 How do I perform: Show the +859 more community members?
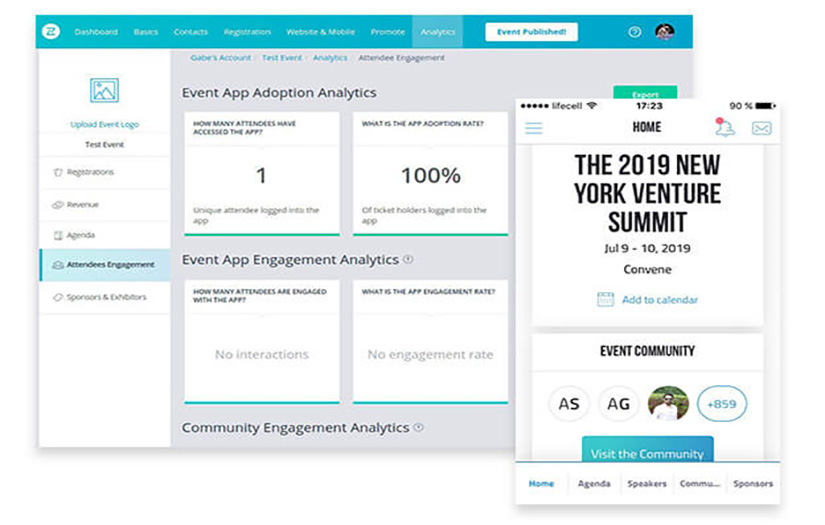pos(721,404)
